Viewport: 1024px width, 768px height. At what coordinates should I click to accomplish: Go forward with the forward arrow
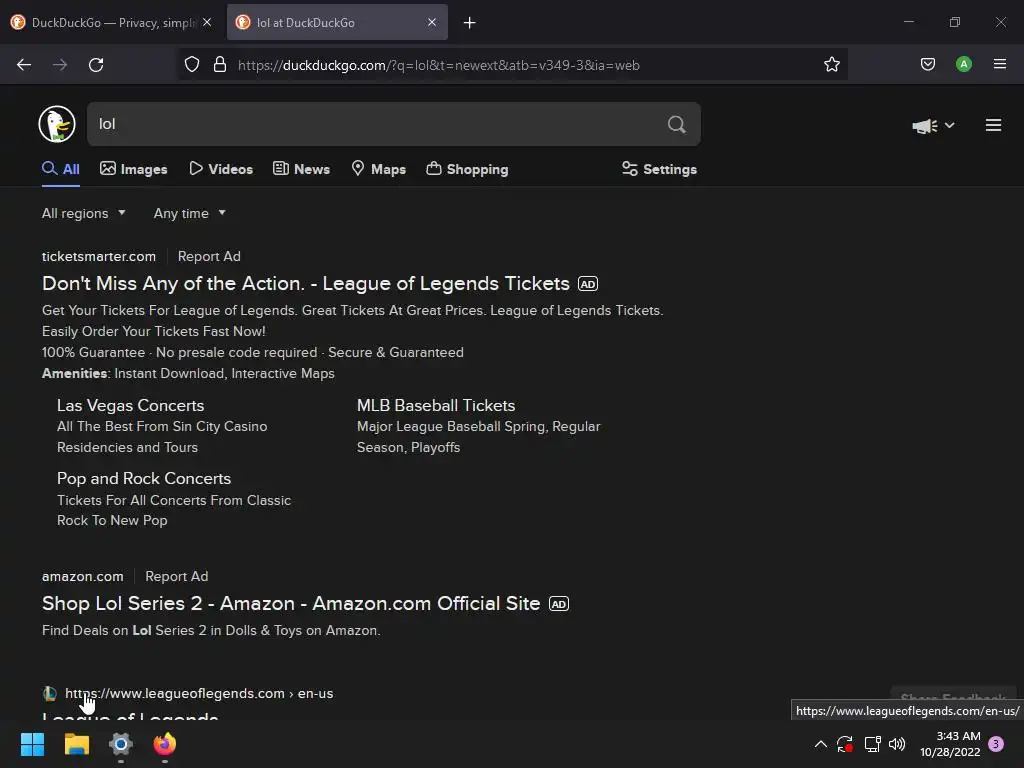coord(60,65)
